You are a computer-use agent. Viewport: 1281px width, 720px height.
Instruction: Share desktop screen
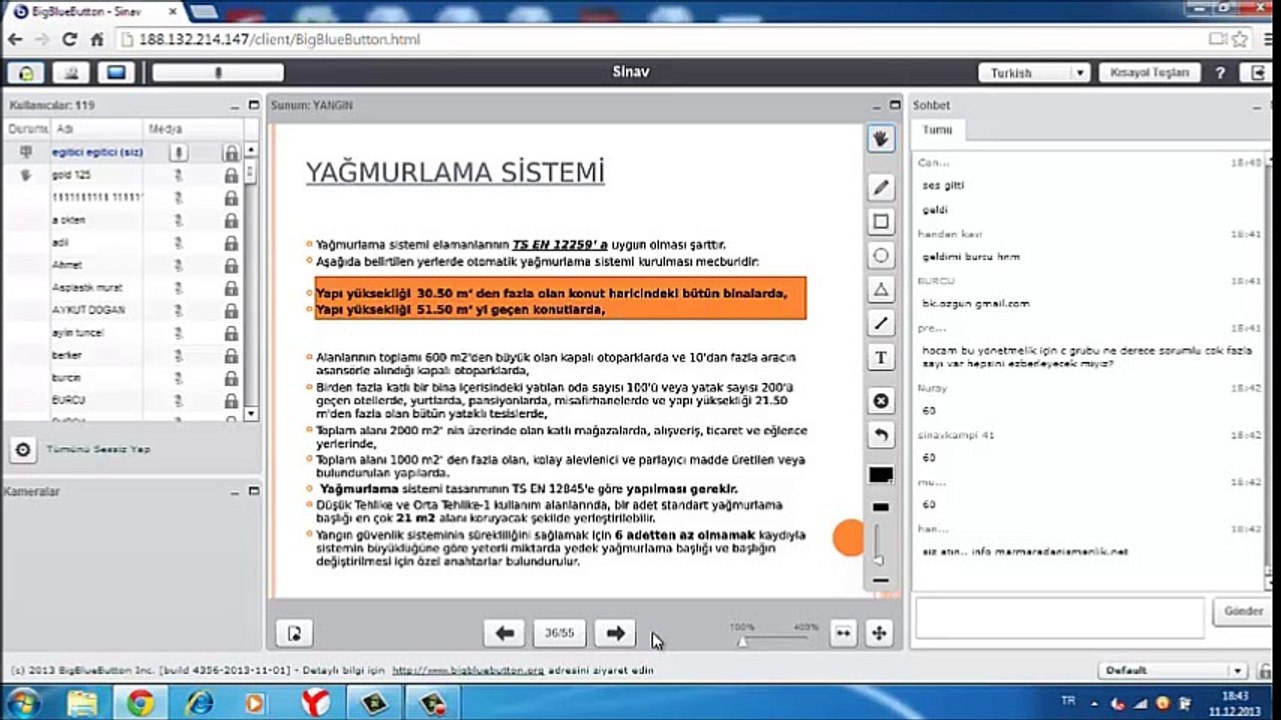pos(117,73)
